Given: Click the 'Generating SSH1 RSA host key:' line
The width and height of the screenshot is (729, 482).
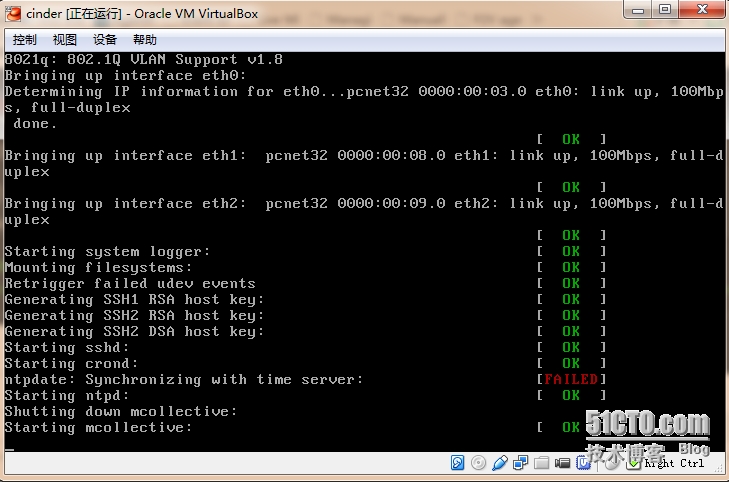Looking at the screenshot, I should pos(134,299).
